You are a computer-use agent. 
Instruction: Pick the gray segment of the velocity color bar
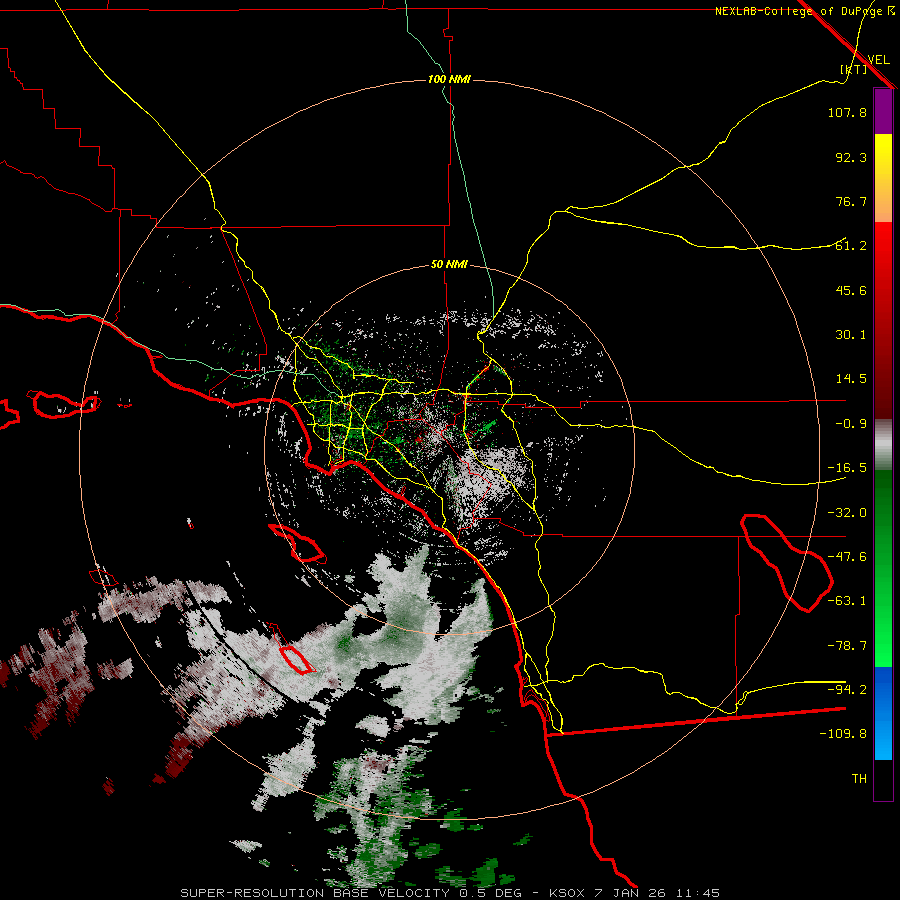883,445
